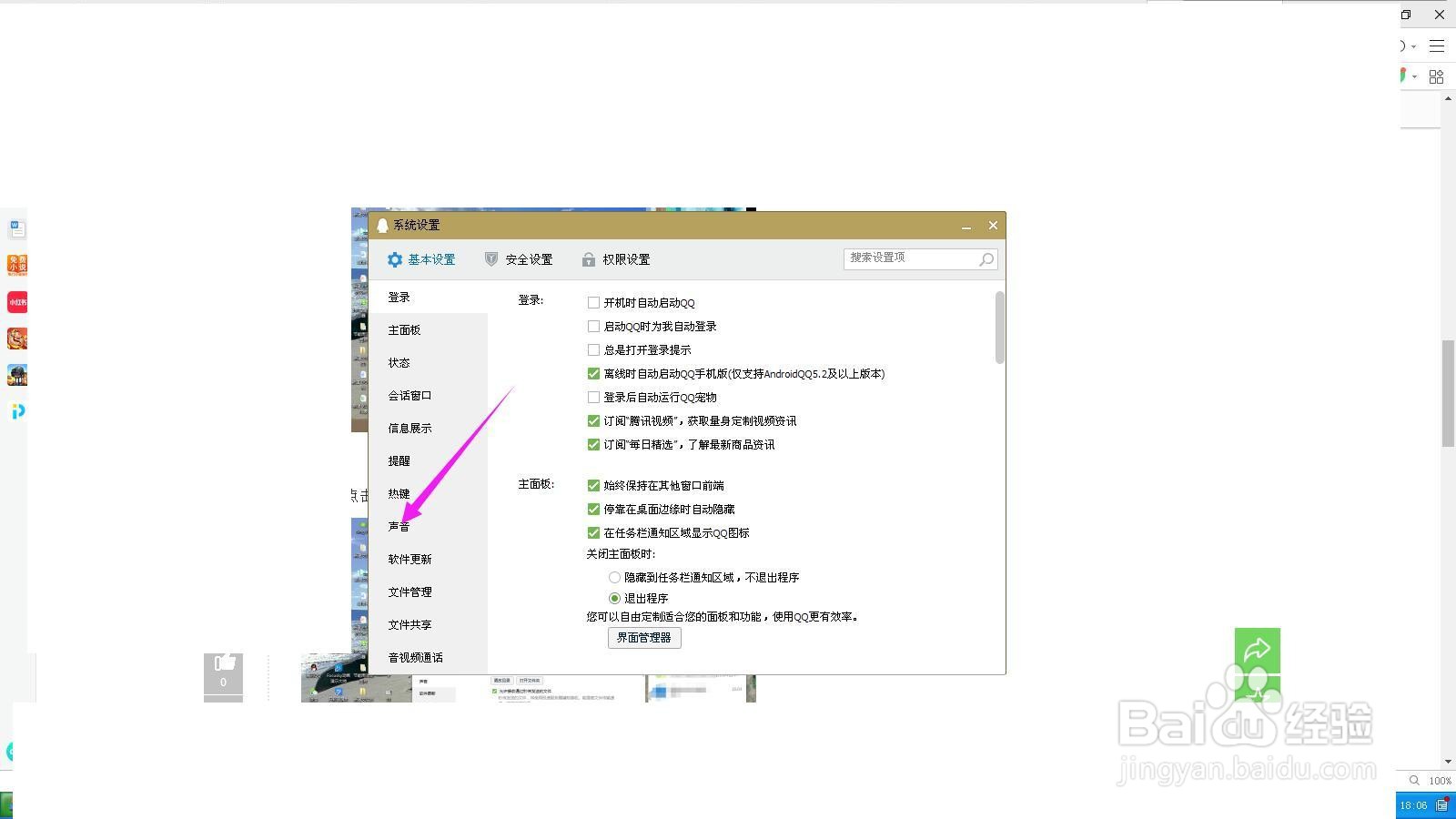Open the taskbar notification center icon
1456x819 pixels.
(1442, 805)
